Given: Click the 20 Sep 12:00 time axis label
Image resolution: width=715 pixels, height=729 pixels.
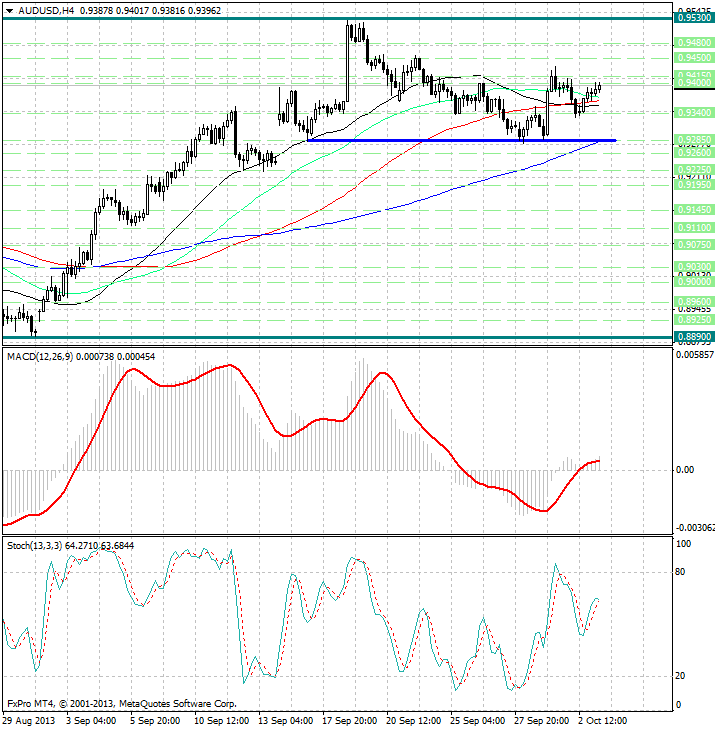Looking at the screenshot, I should (x=414, y=721).
